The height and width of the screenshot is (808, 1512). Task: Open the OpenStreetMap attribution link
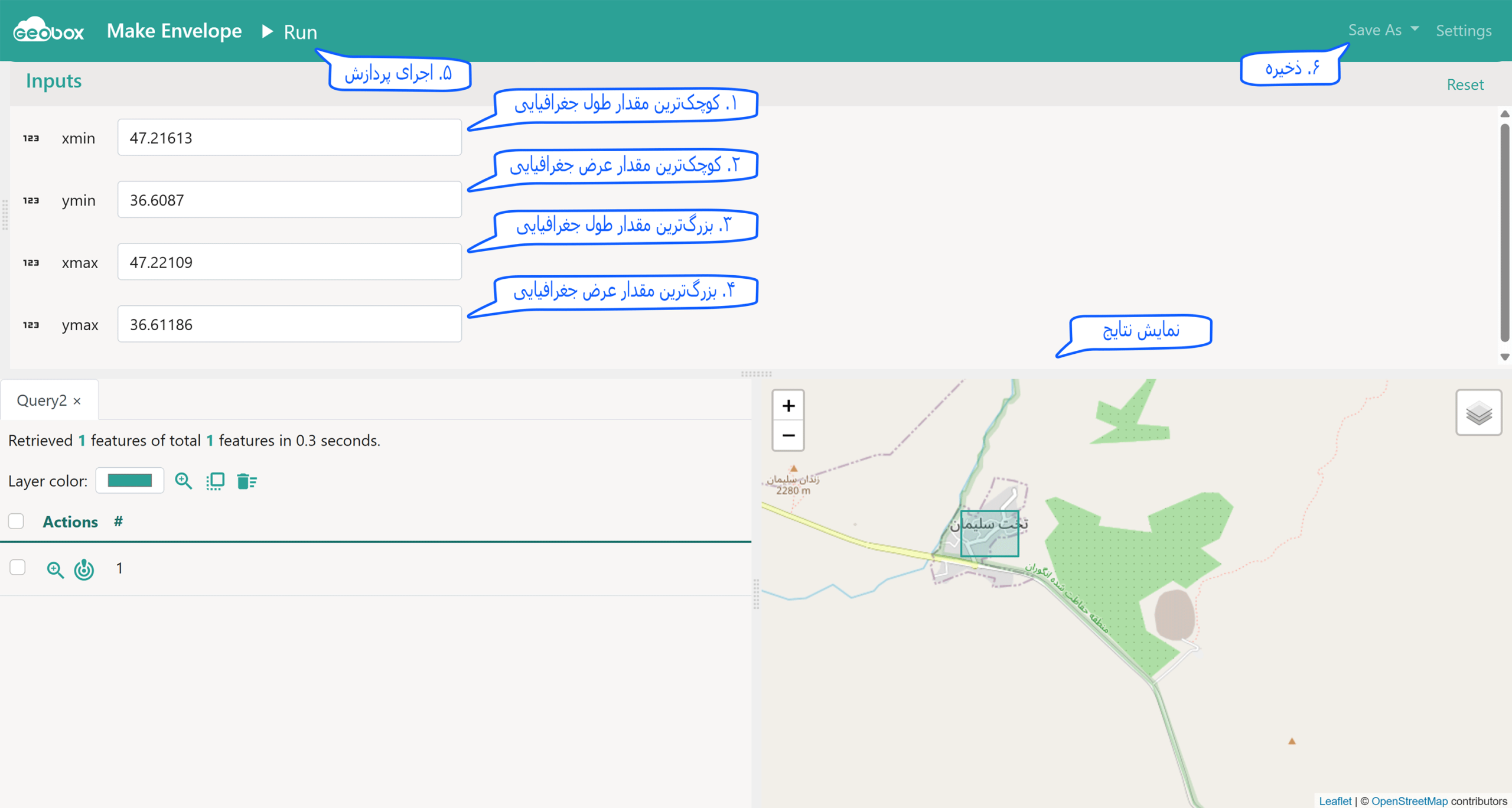point(1409,801)
